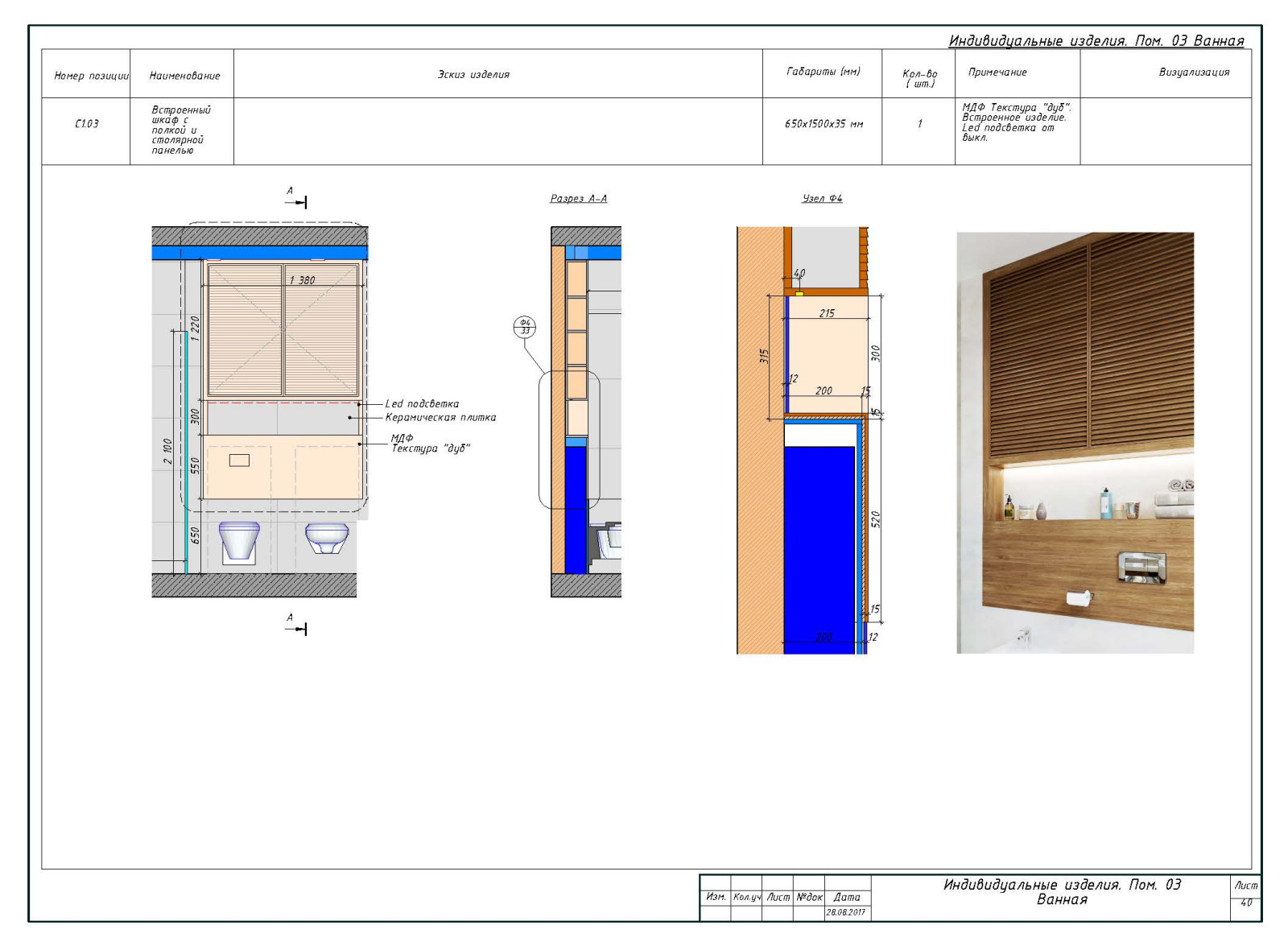This screenshot has width=1288, height=950.
Task: Click the flush plate rectangle on the elevation panel
Action: click(239, 461)
